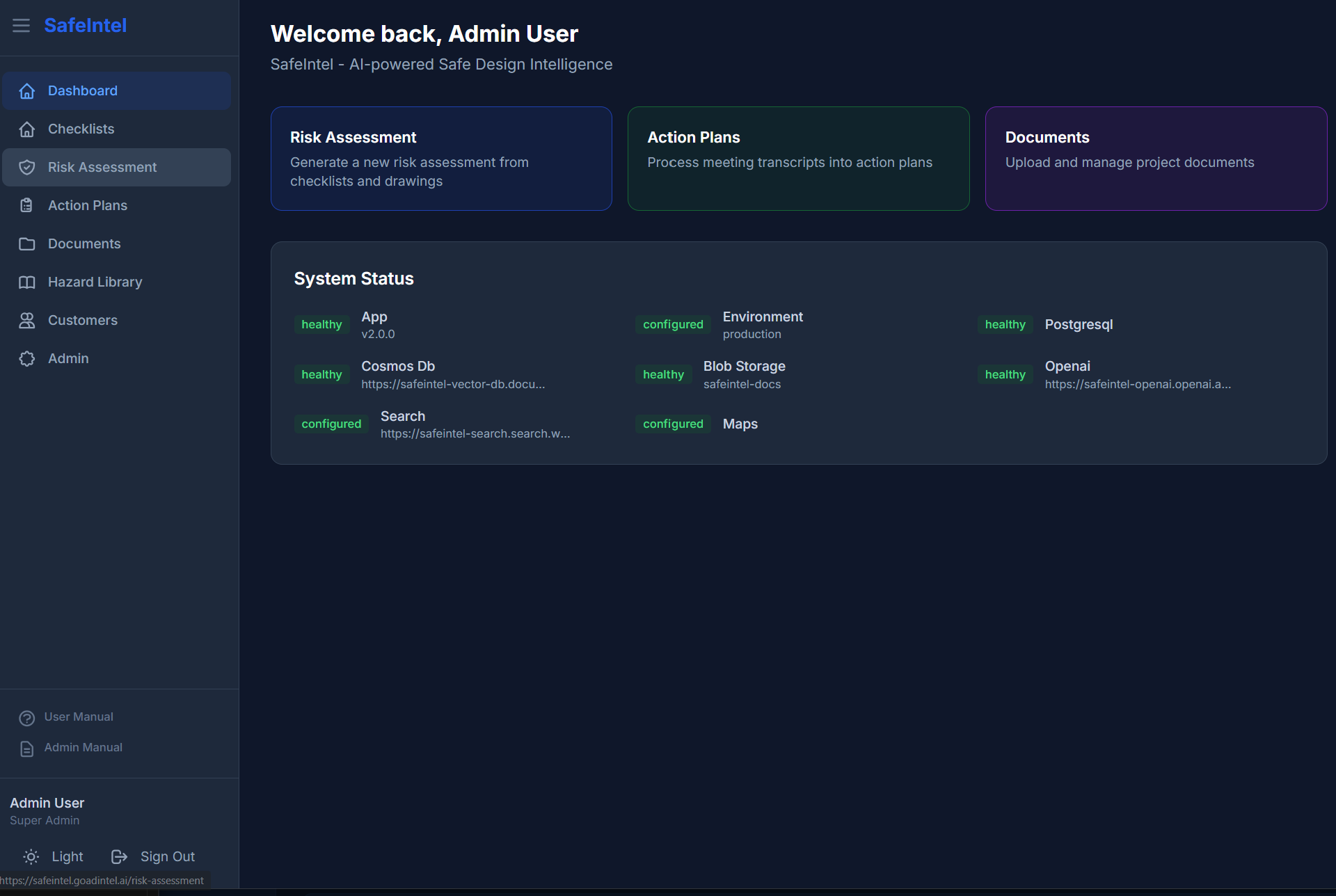The height and width of the screenshot is (896, 1336).
Task: Click the Customers people icon
Action: coord(27,321)
